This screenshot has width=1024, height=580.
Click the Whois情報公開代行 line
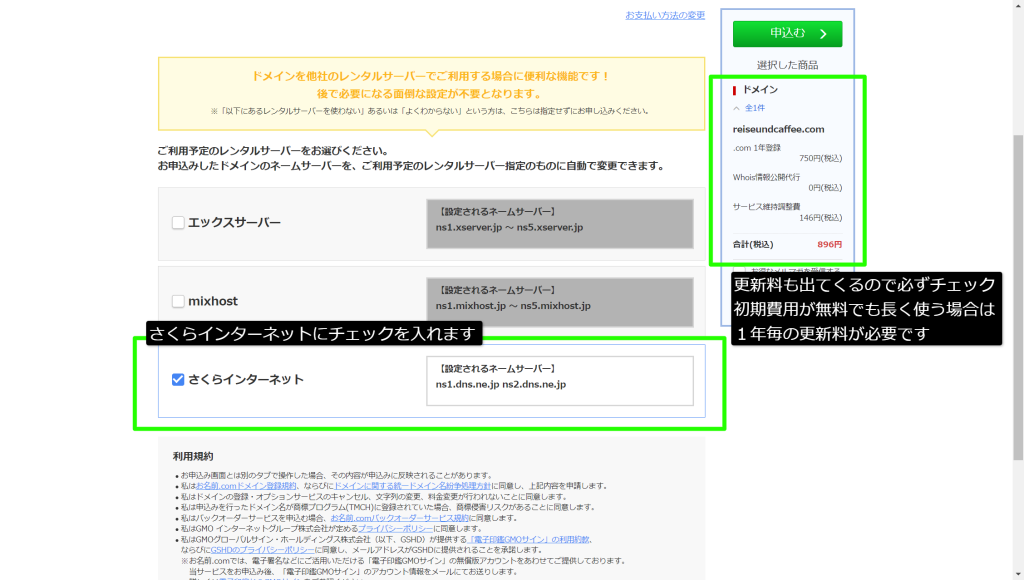[x=766, y=177]
